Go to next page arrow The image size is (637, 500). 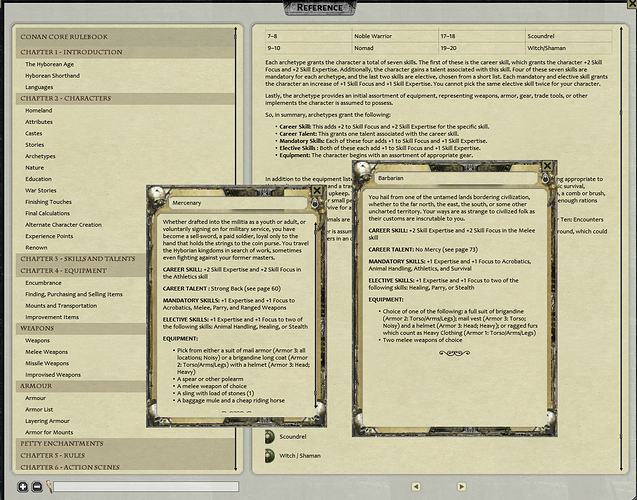(x=462, y=486)
